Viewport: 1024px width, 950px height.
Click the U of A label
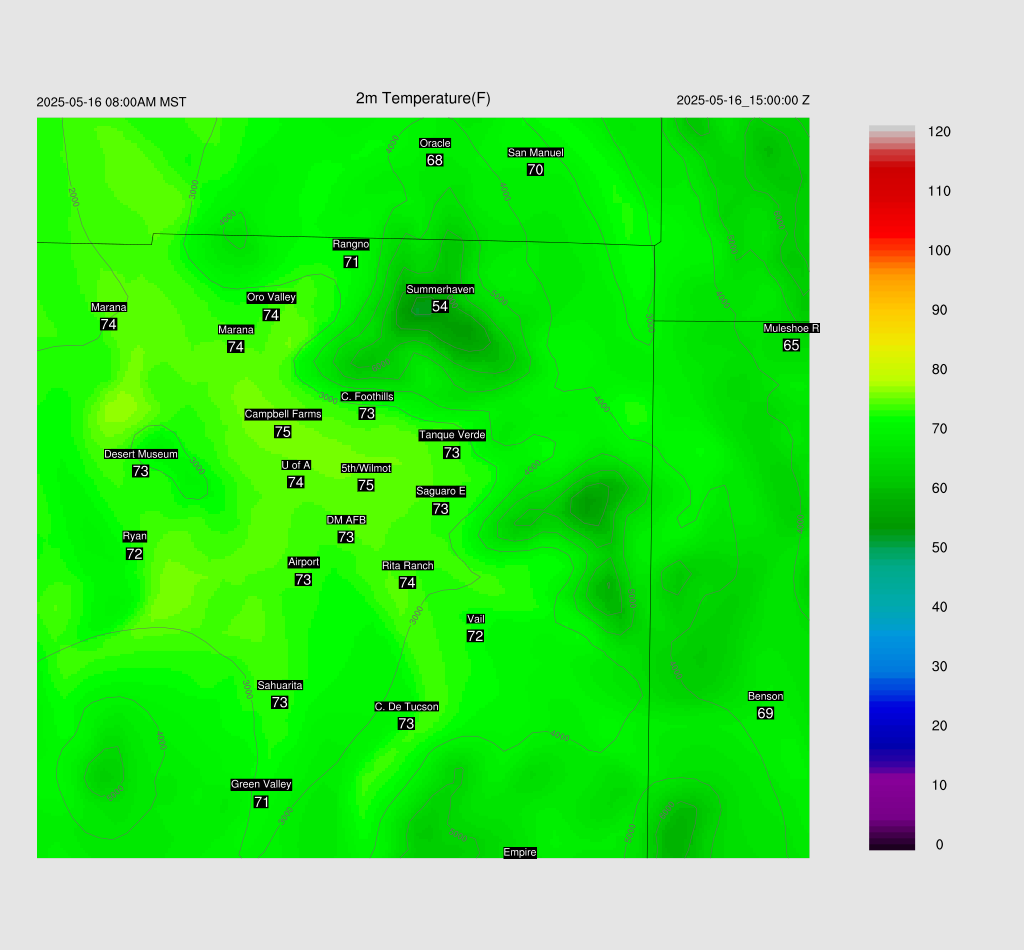(x=296, y=465)
